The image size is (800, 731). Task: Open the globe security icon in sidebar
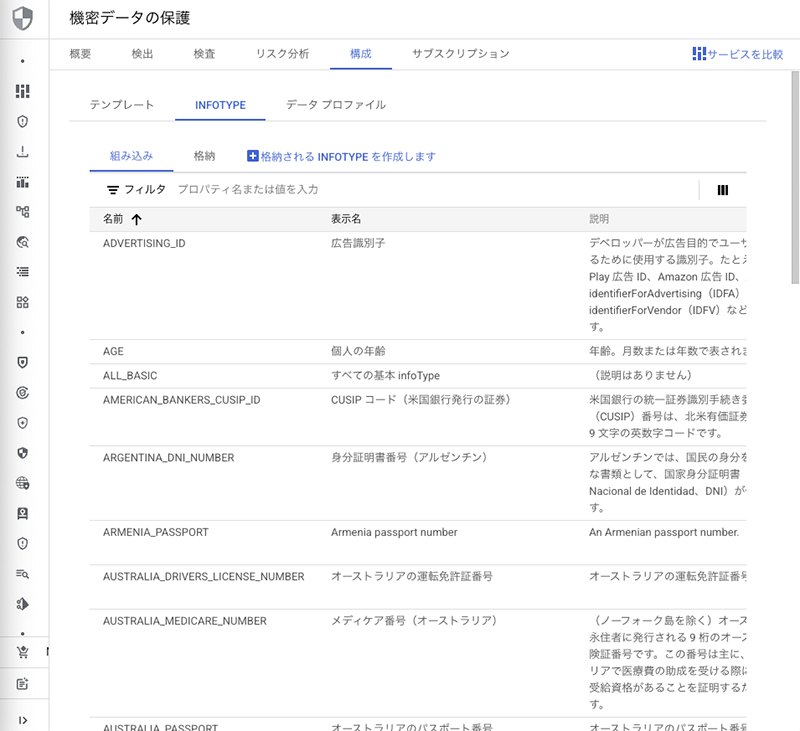tap(22, 483)
